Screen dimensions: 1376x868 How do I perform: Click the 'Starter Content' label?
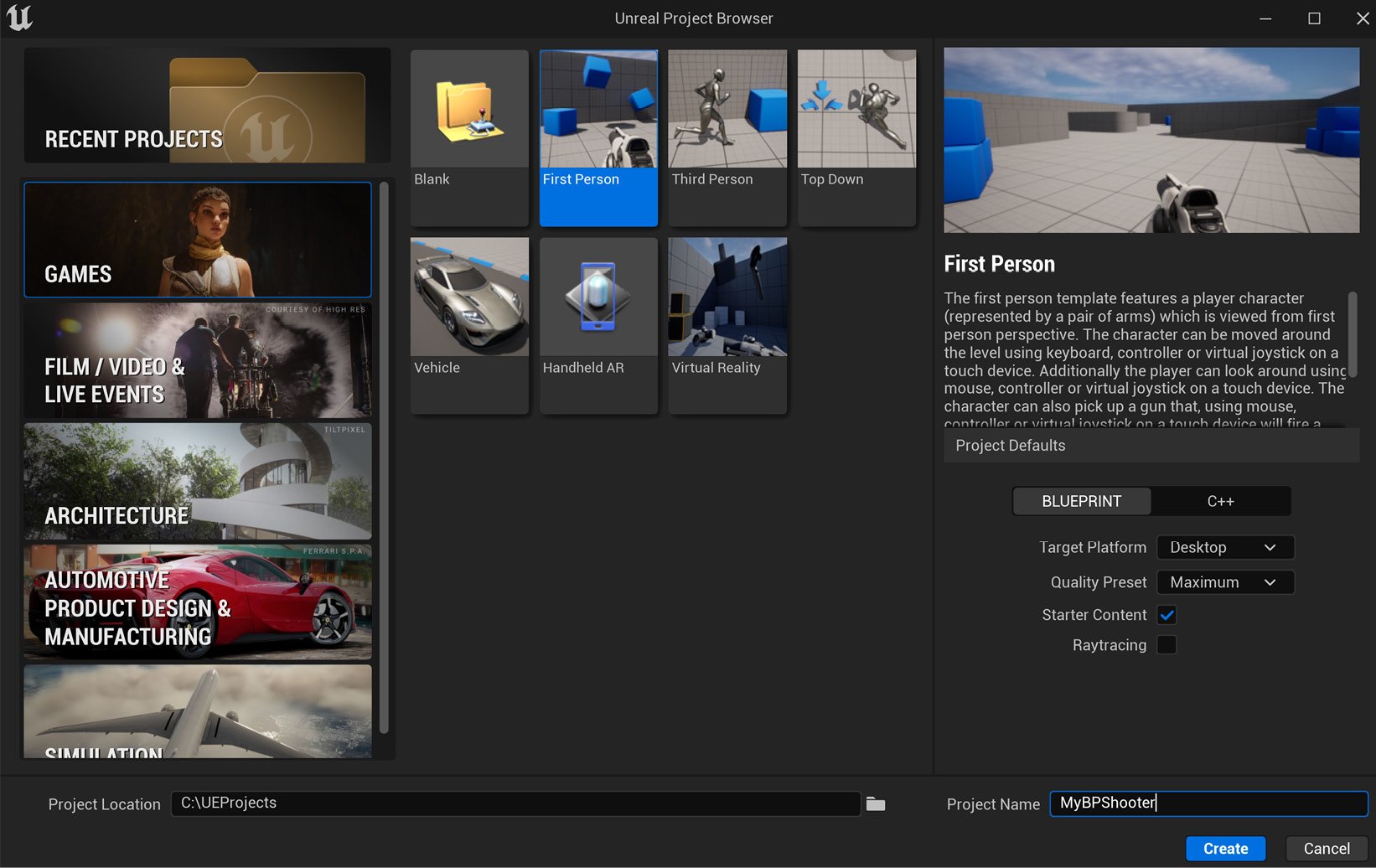pyautogui.click(x=1094, y=615)
